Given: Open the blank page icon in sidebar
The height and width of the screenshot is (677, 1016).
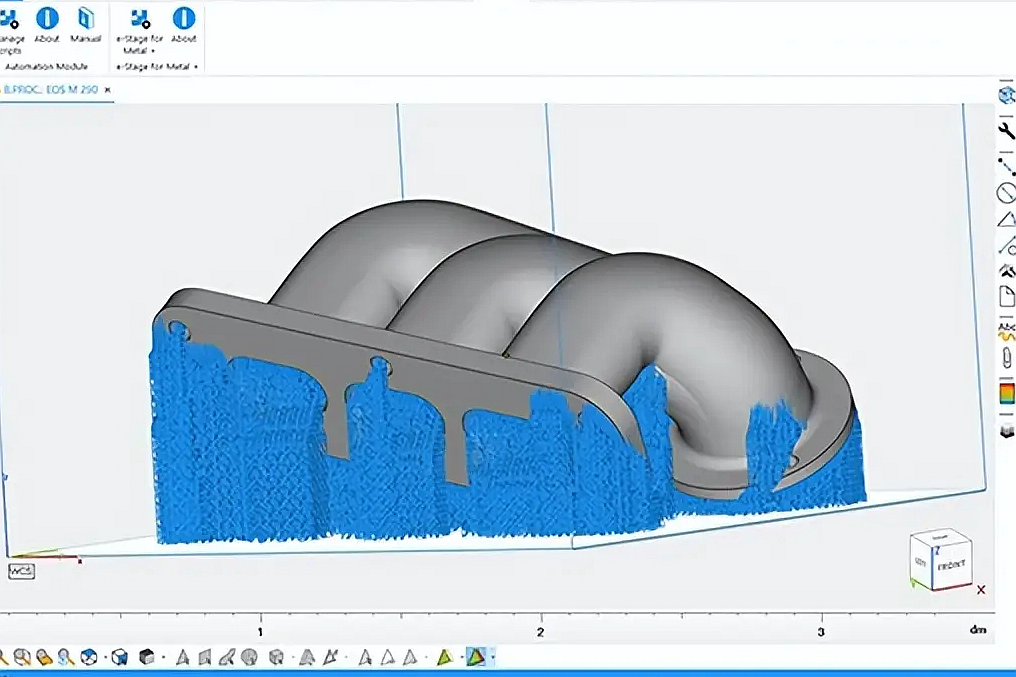Looking at the screenshot, I should tap(1006, 297).
